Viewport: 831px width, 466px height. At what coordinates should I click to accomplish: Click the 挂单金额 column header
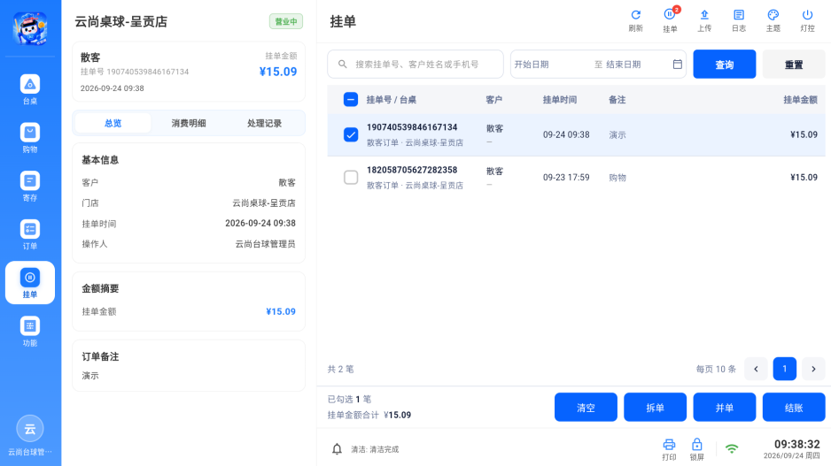pos(800,100)
